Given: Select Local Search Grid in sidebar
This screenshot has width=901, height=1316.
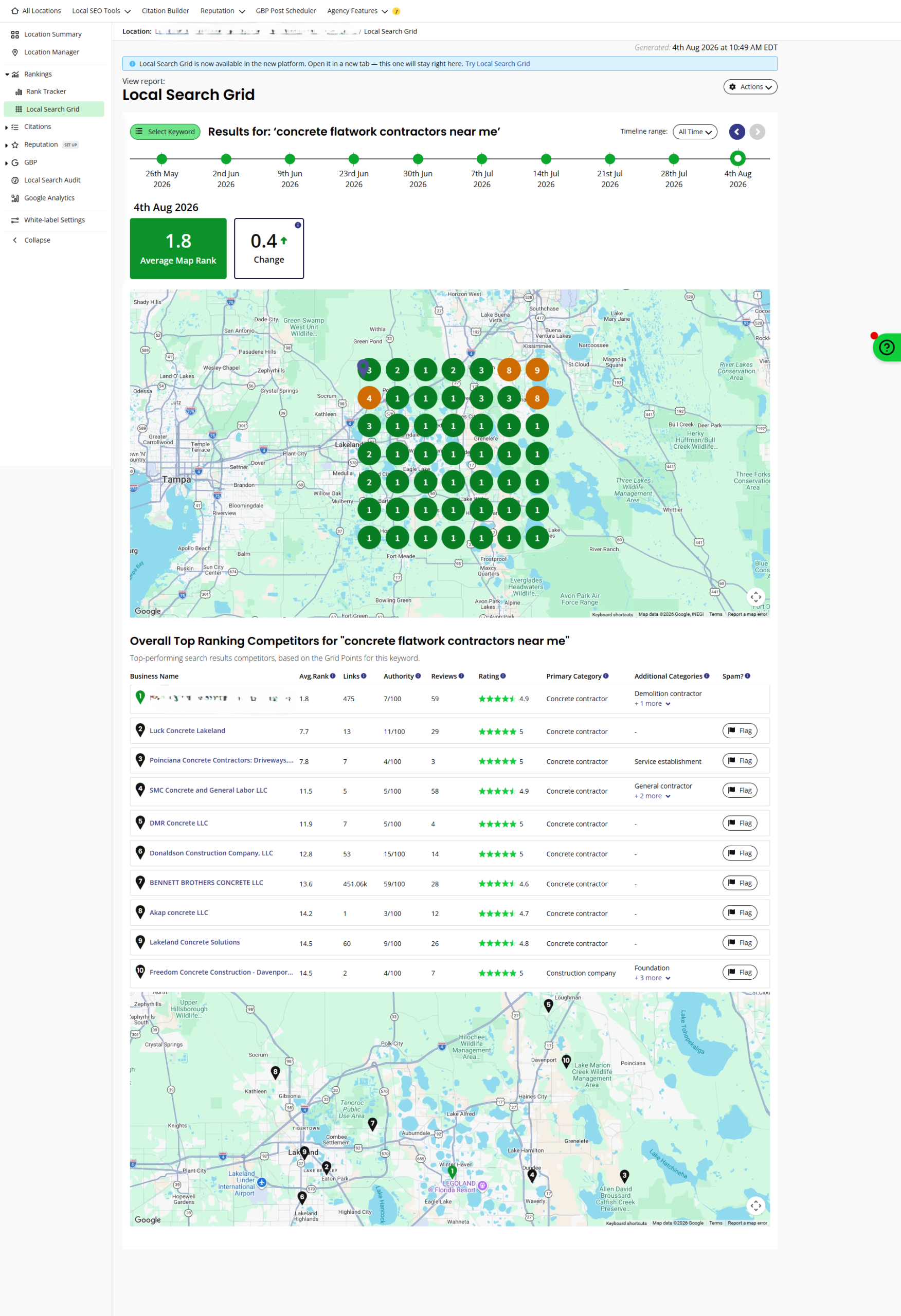Looking at the screenshot, I should (x=54, y=109).
